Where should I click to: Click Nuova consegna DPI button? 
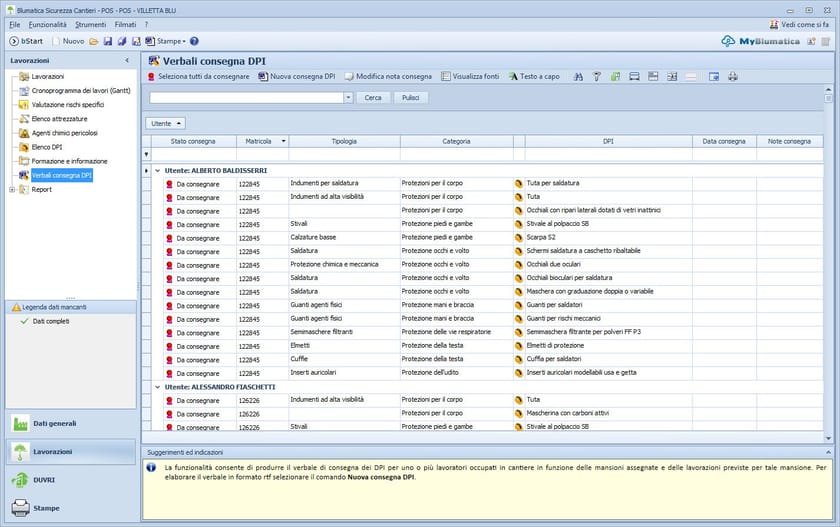point(296,76)
